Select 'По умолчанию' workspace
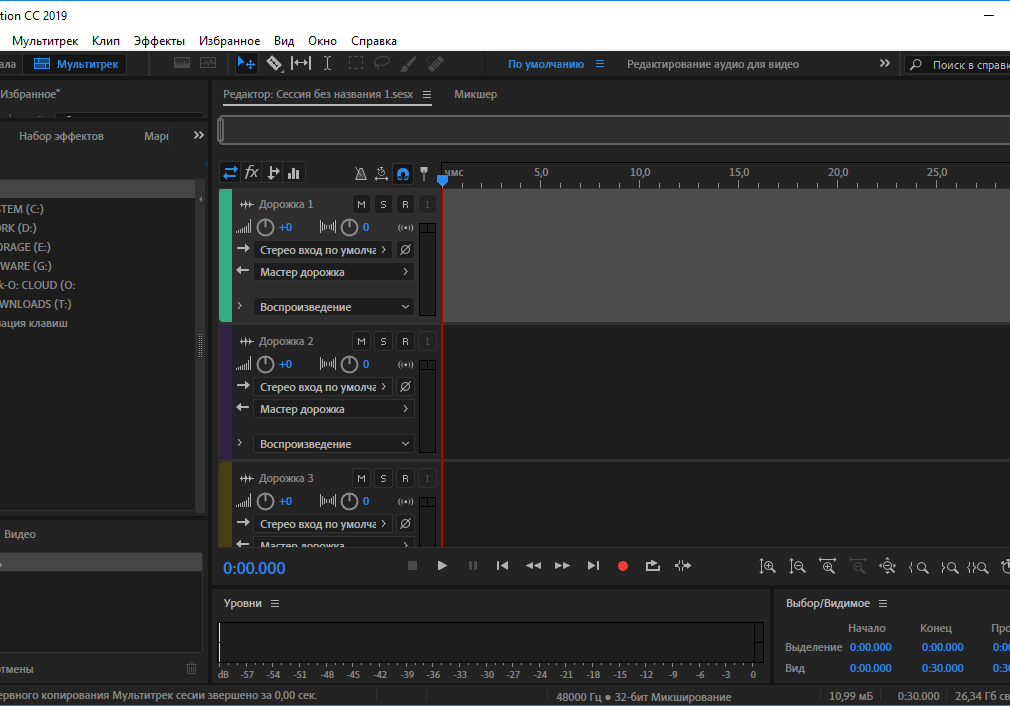This screenshot has height=706, width=1010. coord(546,64)
